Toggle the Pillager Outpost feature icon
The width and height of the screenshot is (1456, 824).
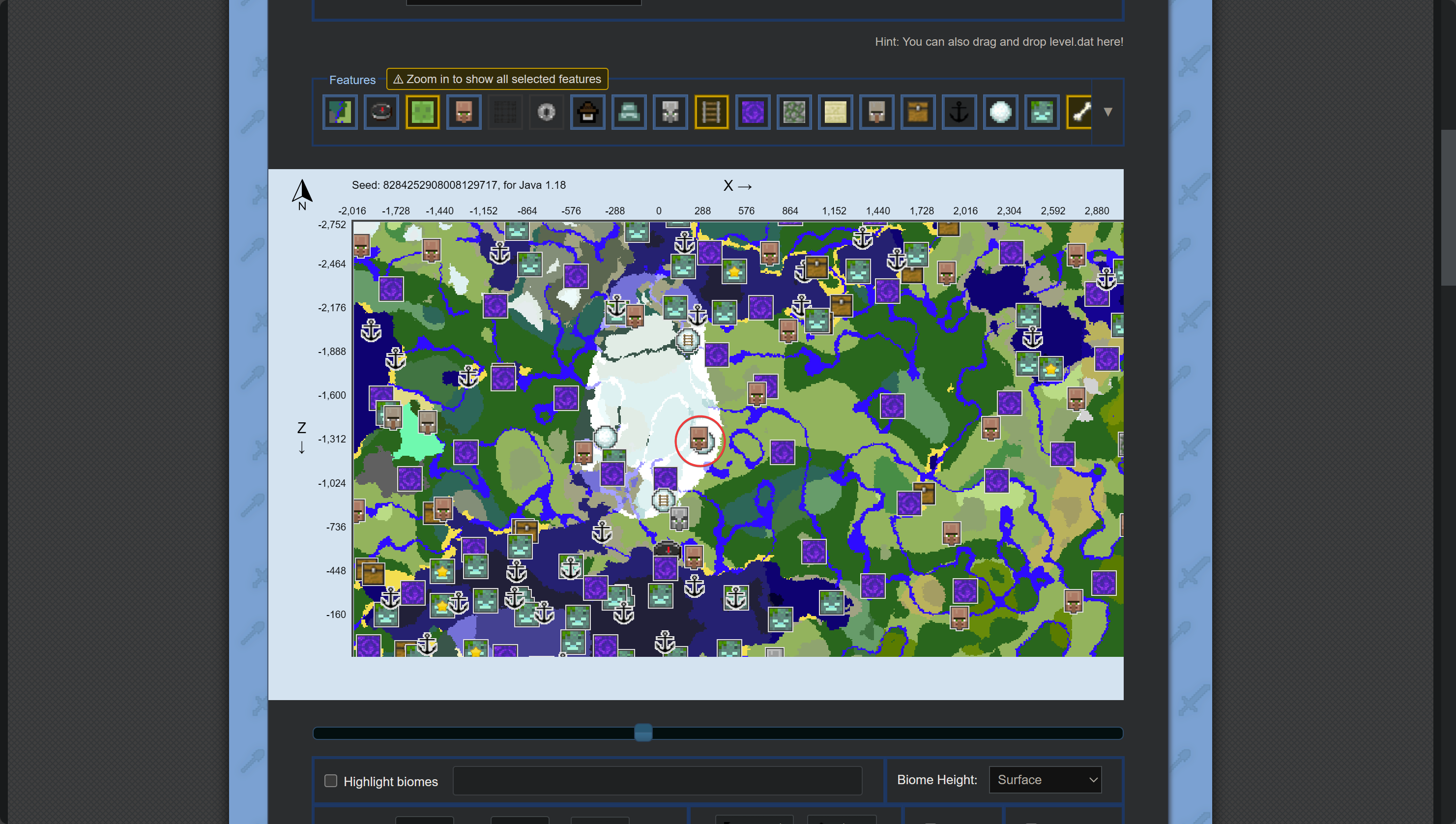(877, 112)
